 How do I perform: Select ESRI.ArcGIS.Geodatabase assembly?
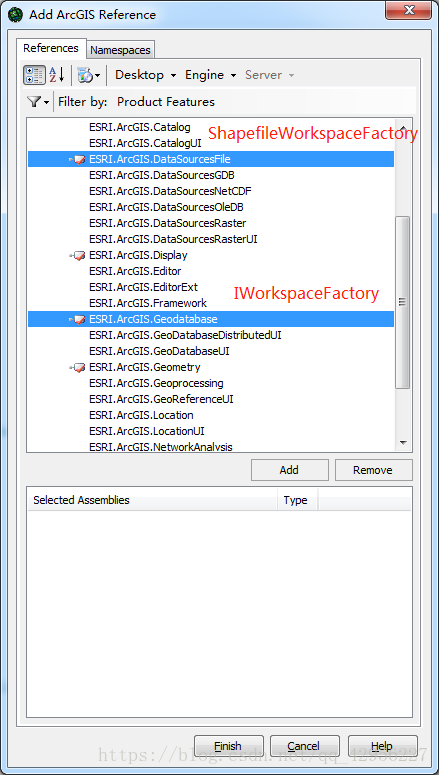(211, 319)
